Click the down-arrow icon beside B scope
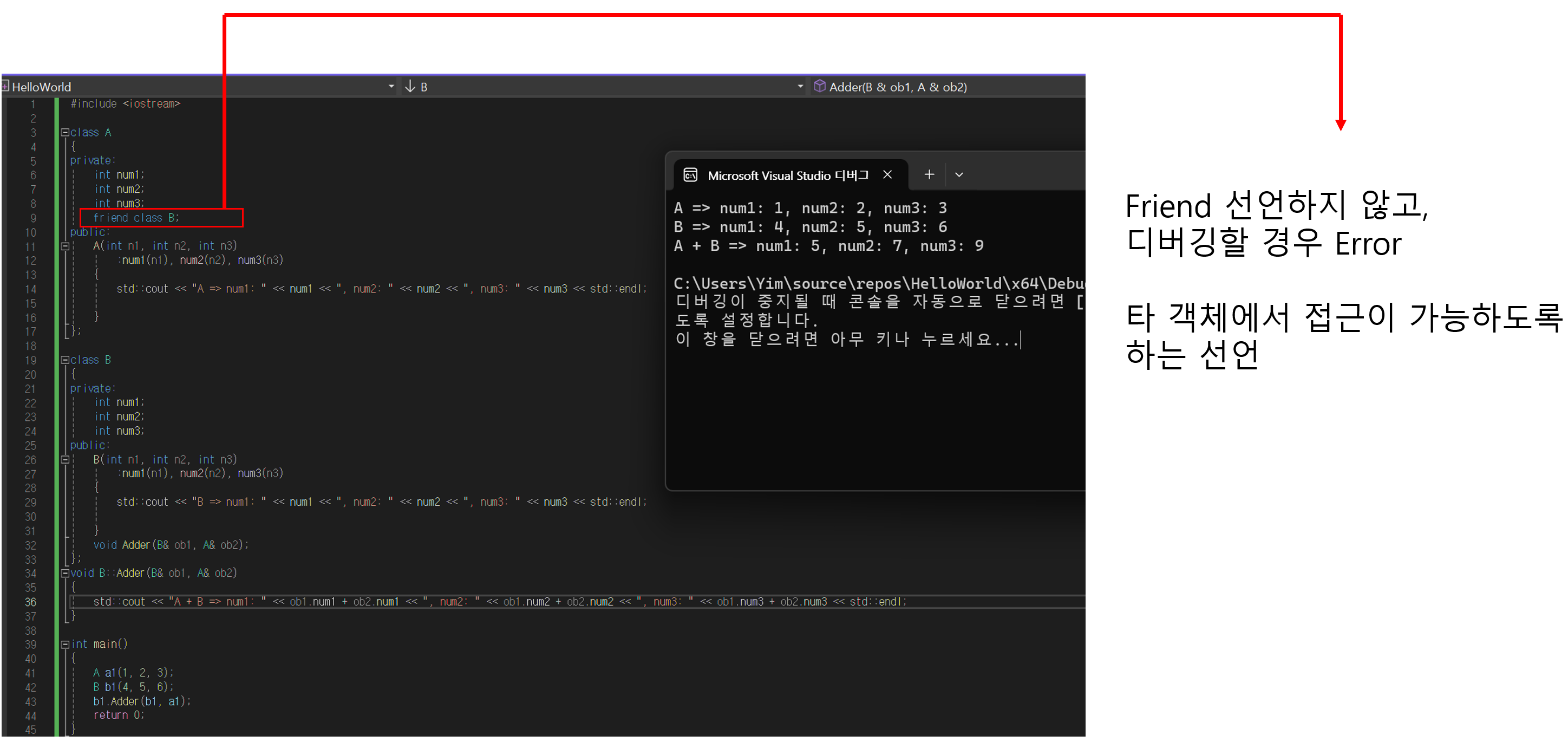Screen dimensions: 1568x742 pyautogui.click(x=410, y=87)
